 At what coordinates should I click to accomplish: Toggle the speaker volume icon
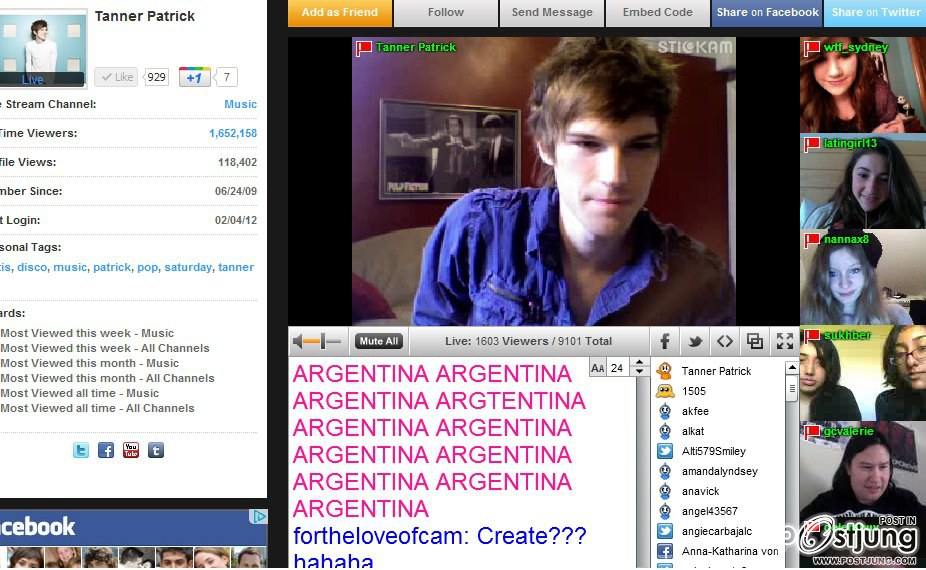click(x=298, y=341)
